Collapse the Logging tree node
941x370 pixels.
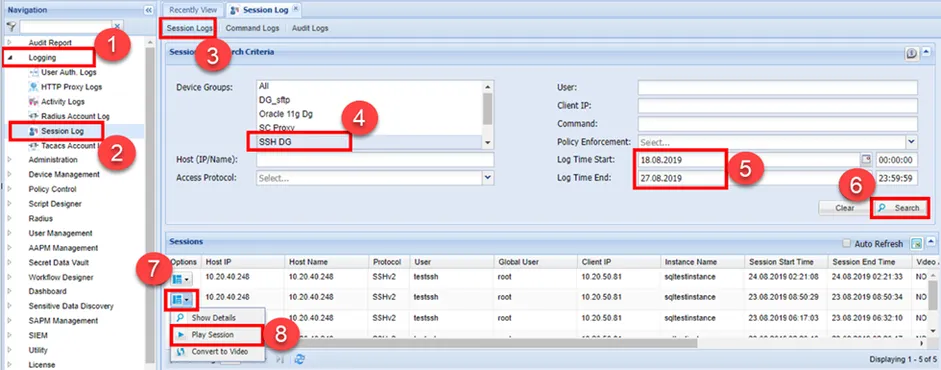click(x=10, y=58)
